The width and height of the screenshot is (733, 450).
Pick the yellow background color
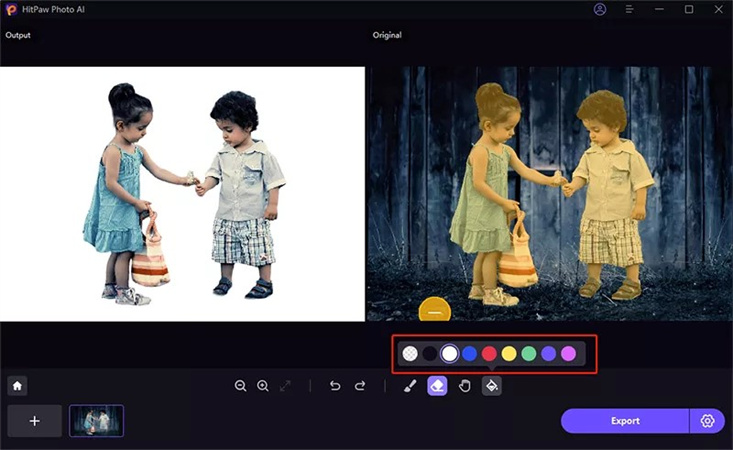[509, 353]
